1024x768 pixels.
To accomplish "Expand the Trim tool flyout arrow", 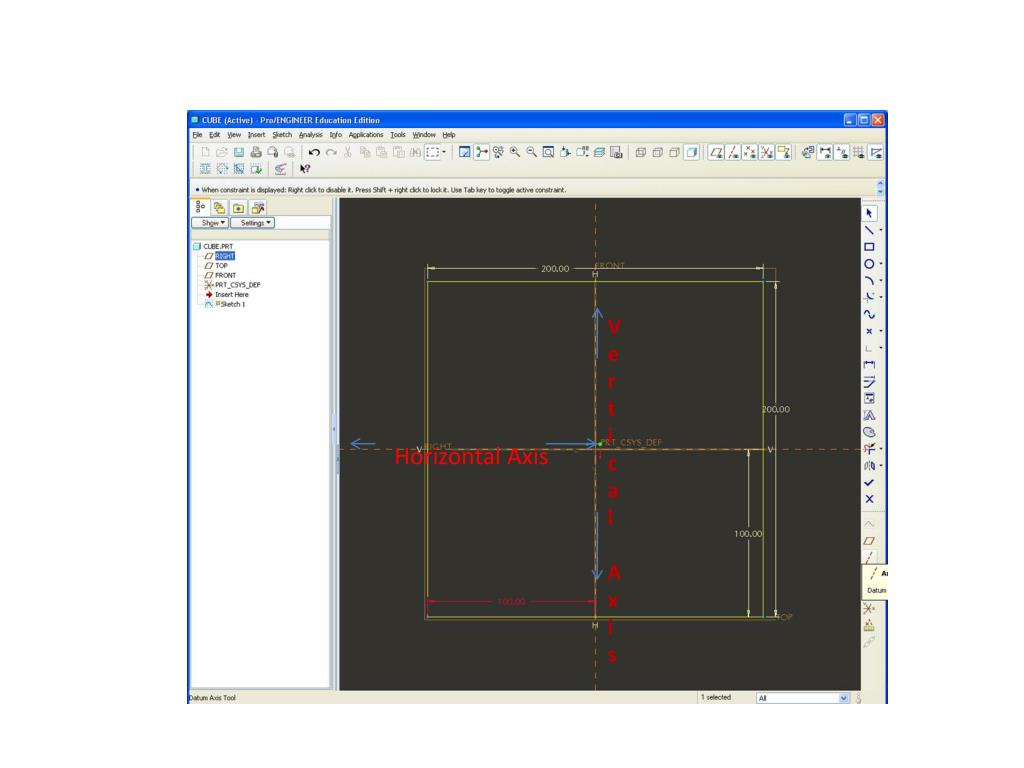I will tap(881, 449).
